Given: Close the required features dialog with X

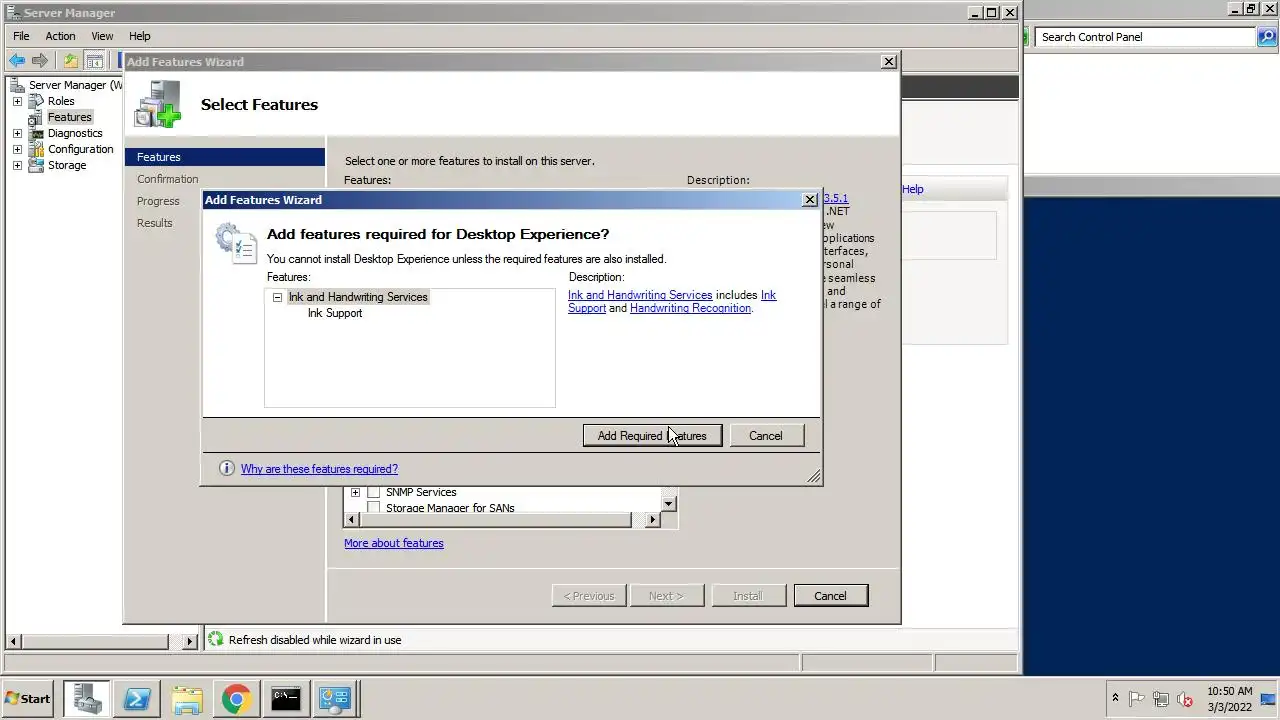Looking at the screenshot, I should pos(810,199).
